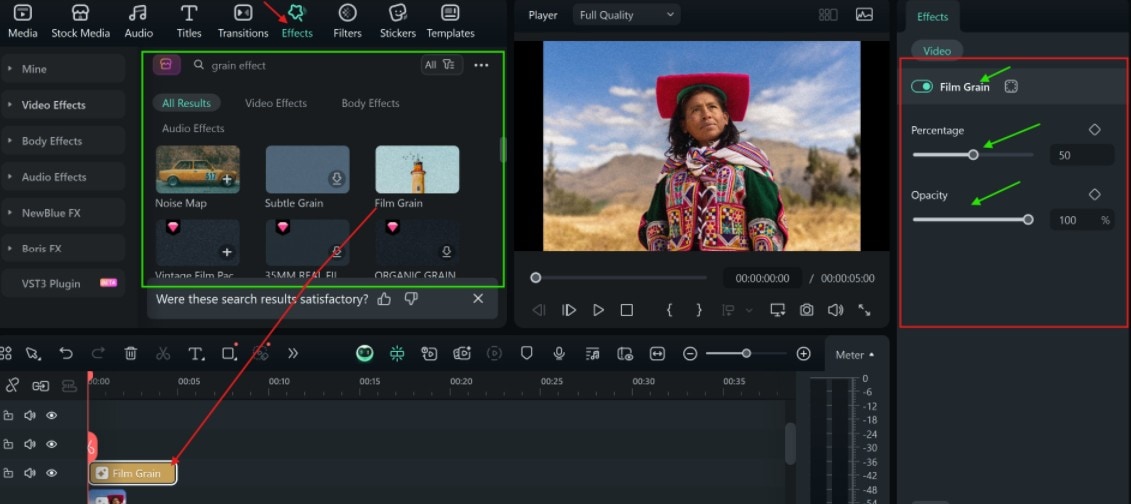Open the Media tab
Image resolution: width=1131 pixels, height=504 pixels.
coord(22,22)
